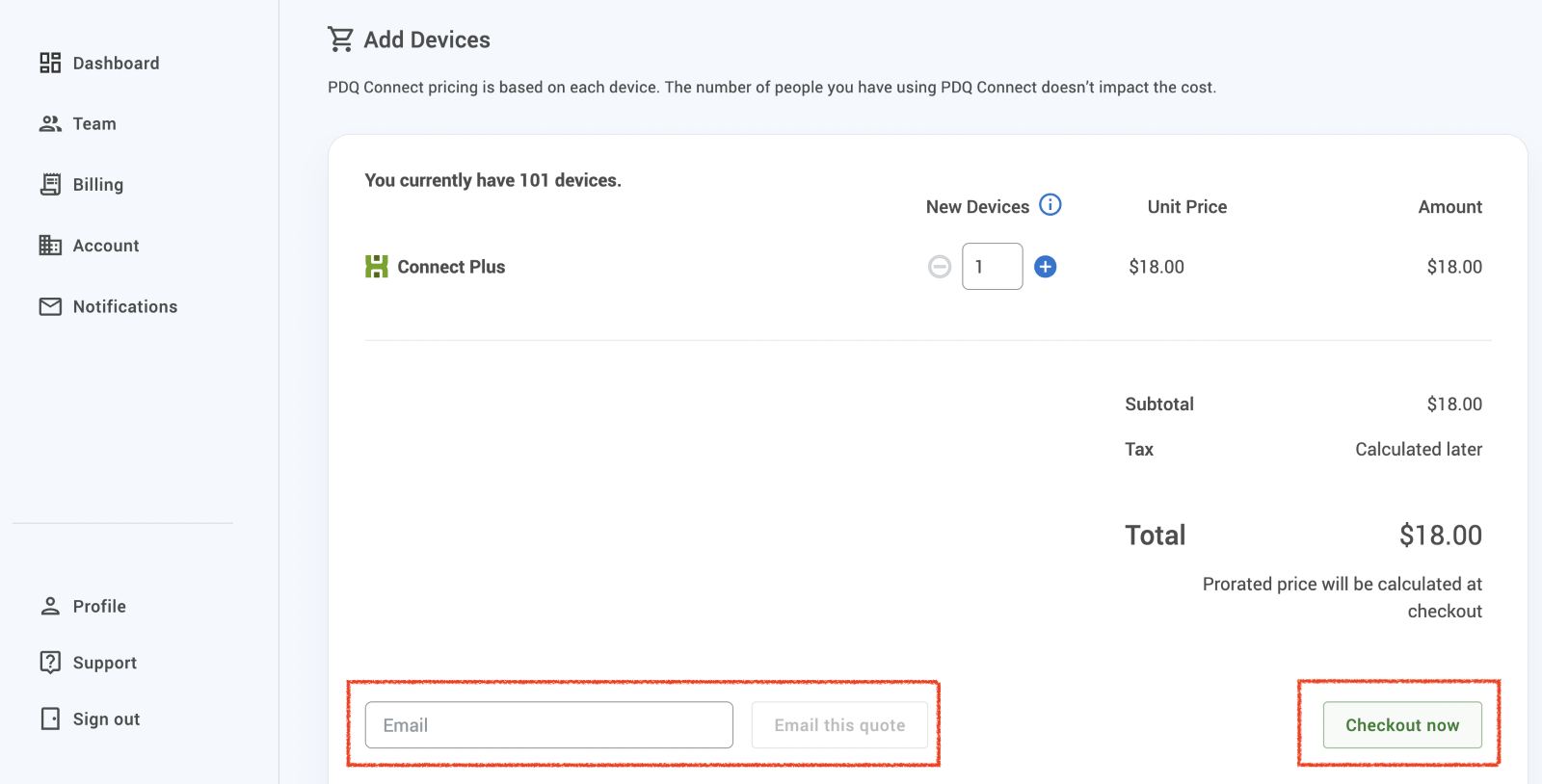Viewport: 1542px width, 784px height.
Task: Click the Connect Plus product logo
Action: tap(377, 266)
